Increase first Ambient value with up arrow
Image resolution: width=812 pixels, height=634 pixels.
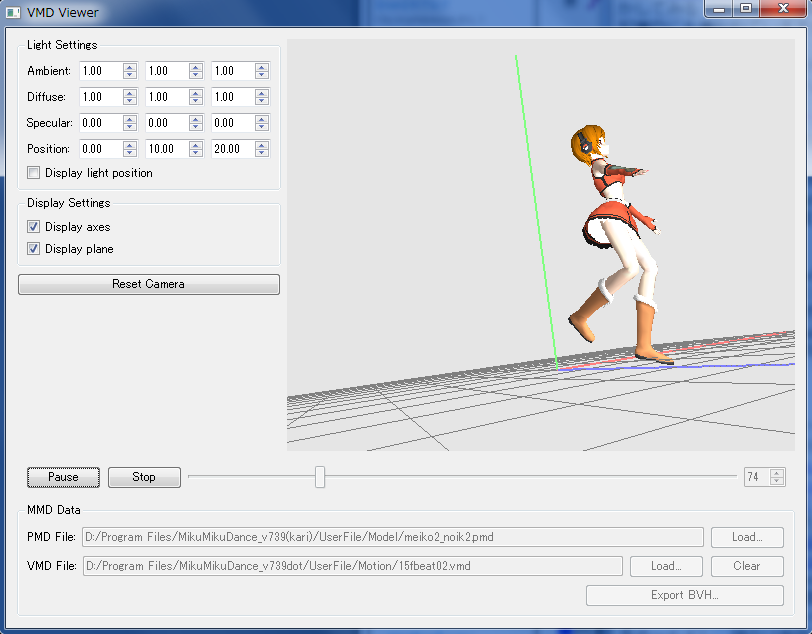(130, 67)
